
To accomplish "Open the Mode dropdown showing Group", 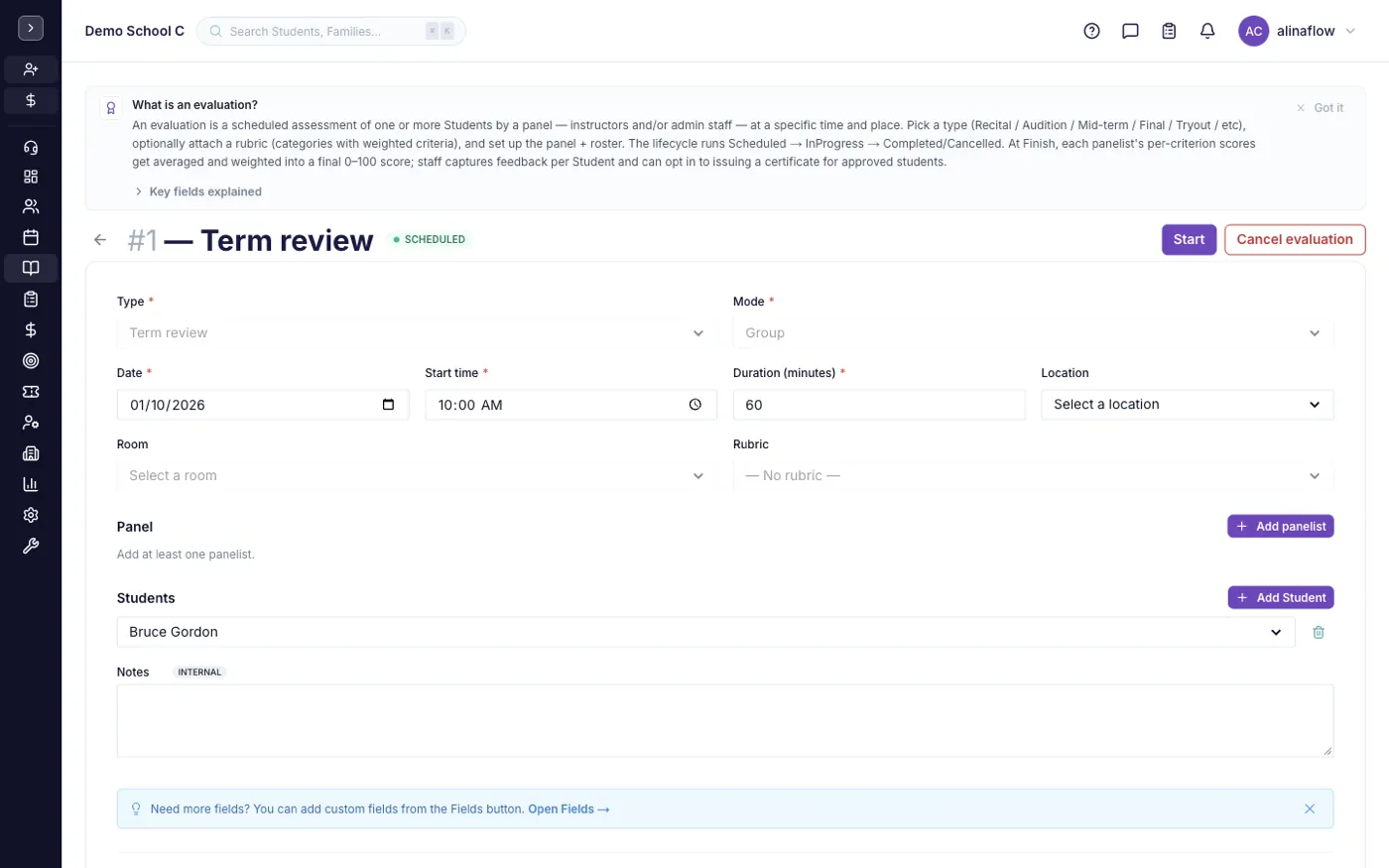I will [1033, 333].
